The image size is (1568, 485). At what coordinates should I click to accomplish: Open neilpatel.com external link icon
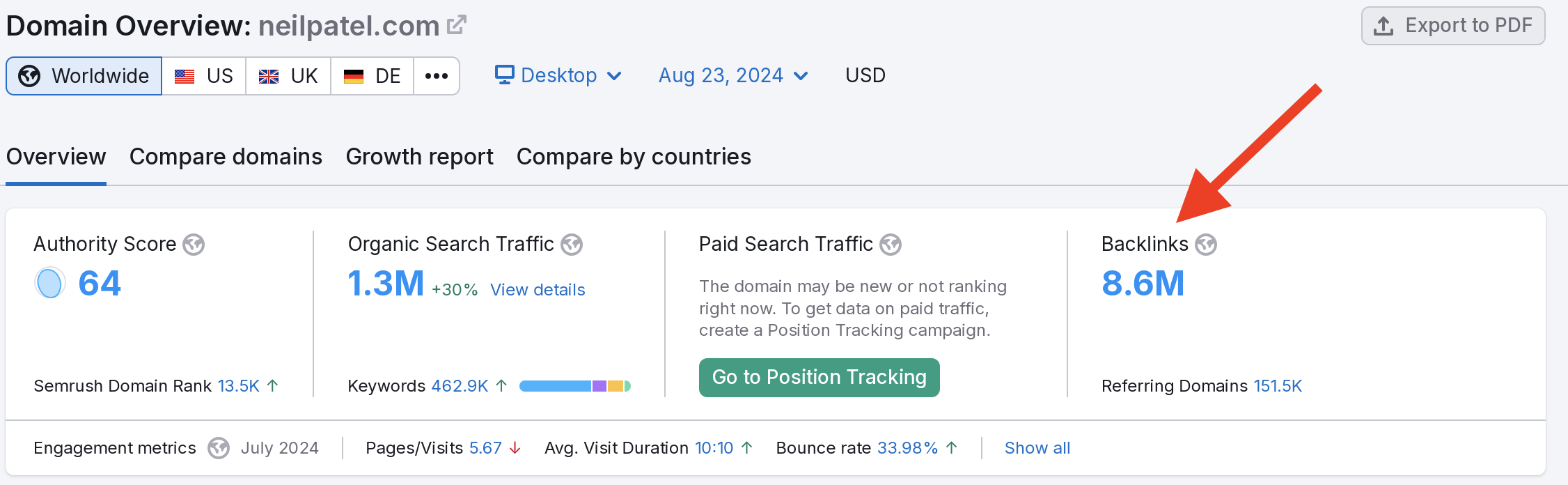[457, 25]
